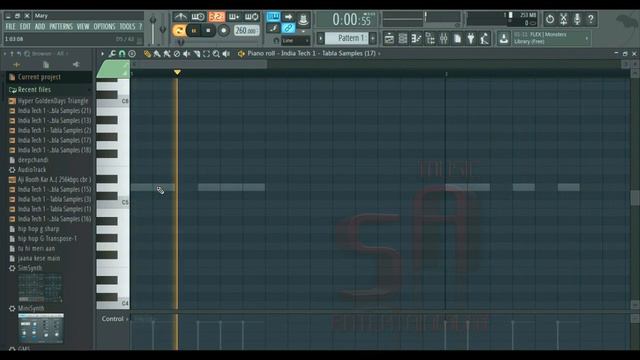Click the content library download icon
640x360 pixels.
point(504,39)
